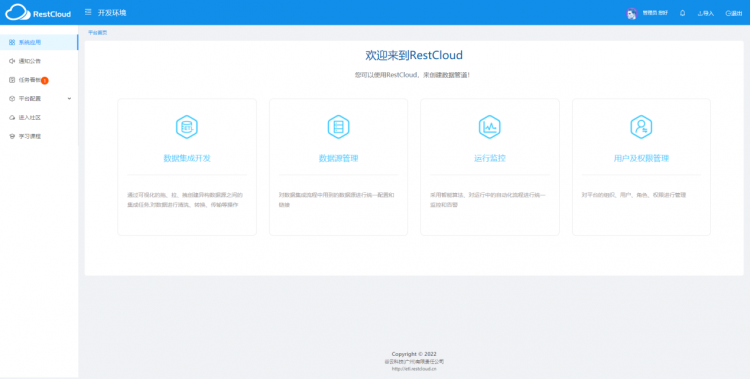
Task: Go to 进入社区 in the sidebar
Action: pos(39,117)
